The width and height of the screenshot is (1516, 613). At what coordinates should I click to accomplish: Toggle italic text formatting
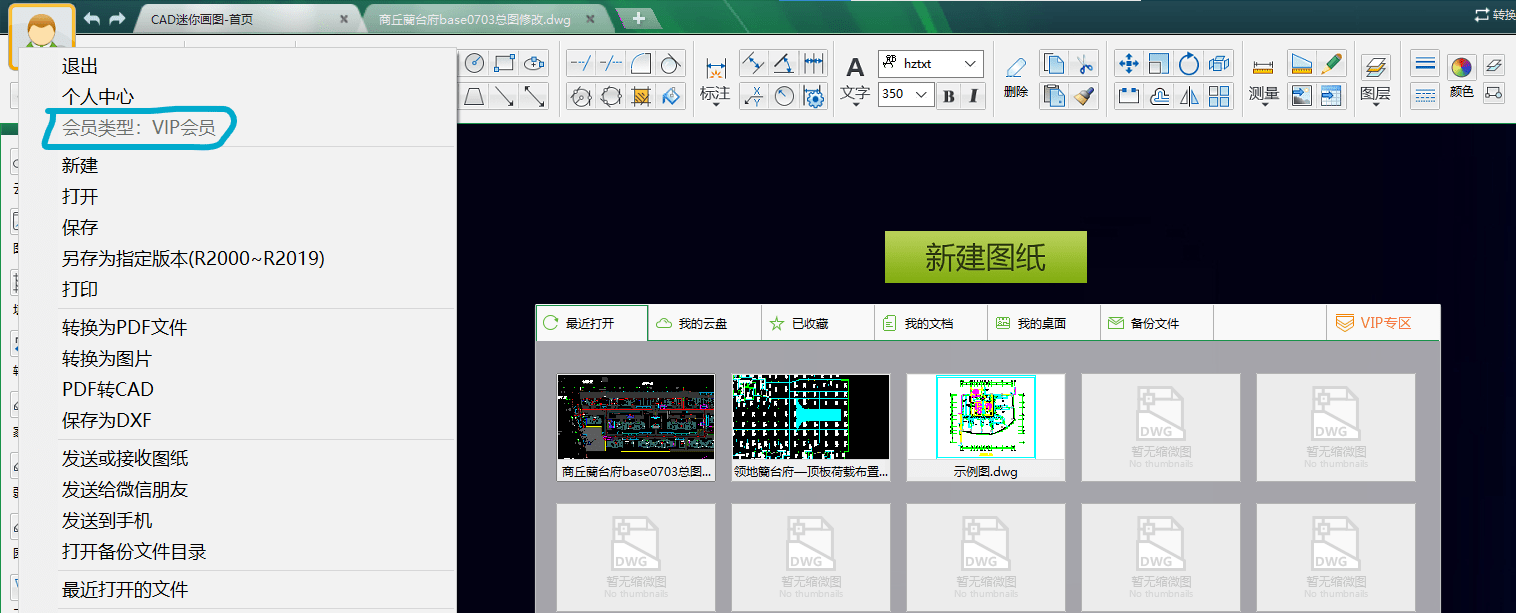(x=973, y=96)
